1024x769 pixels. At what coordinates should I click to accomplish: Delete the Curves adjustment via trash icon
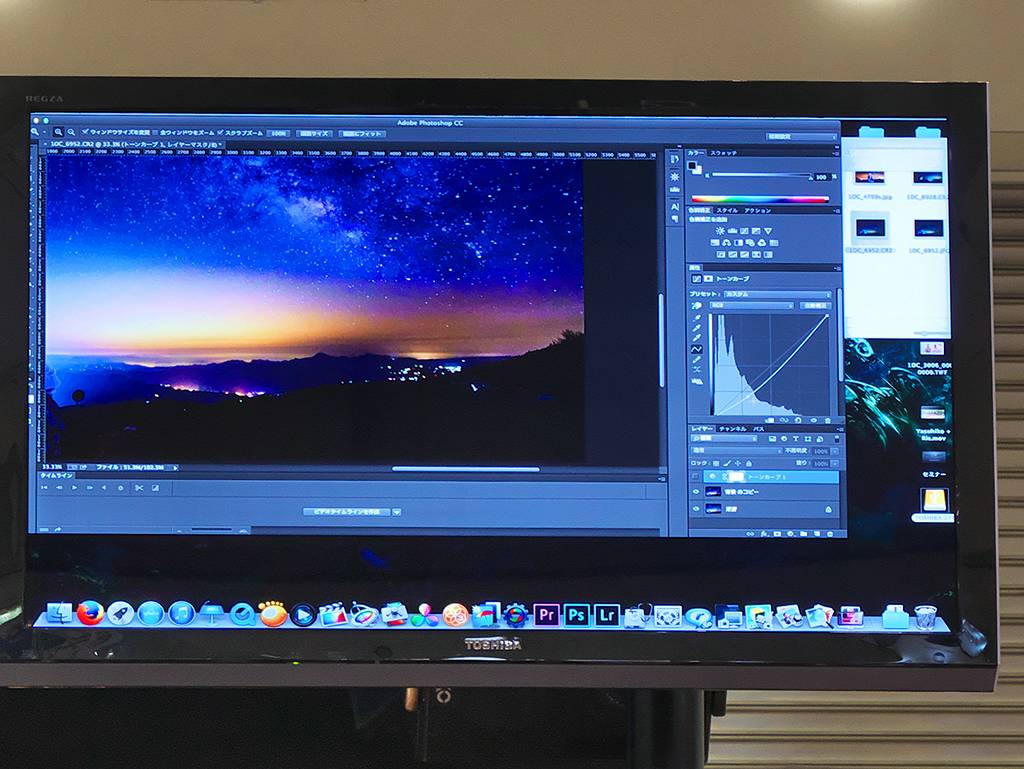click(828, 420)
